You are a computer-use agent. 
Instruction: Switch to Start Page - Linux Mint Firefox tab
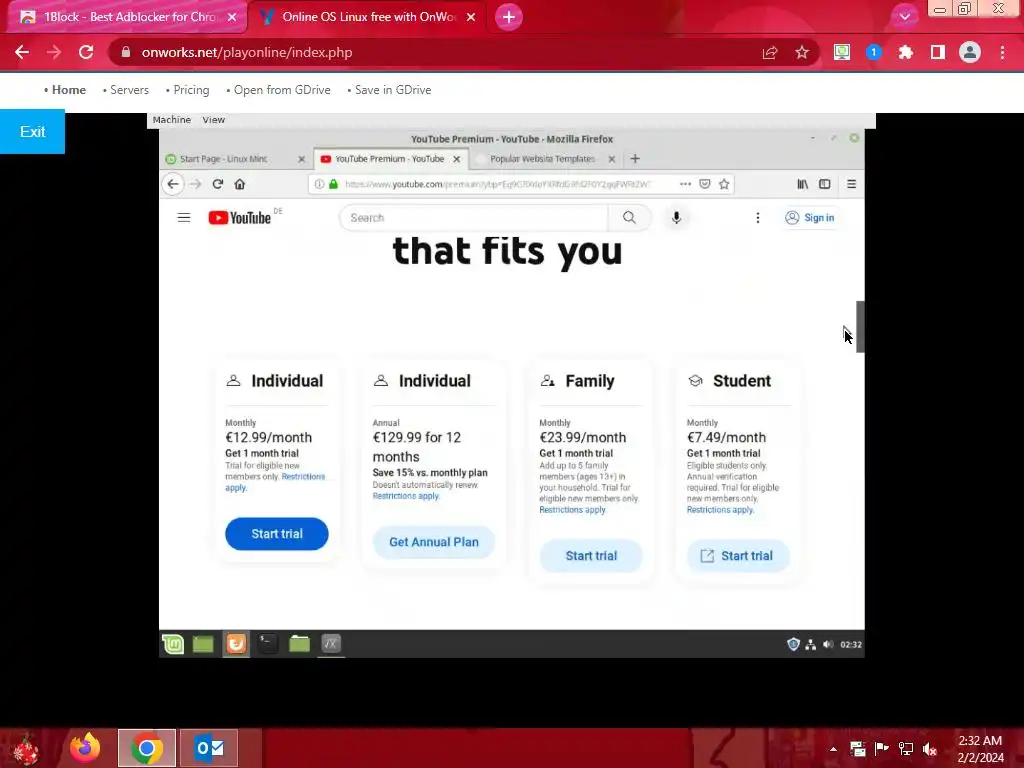click(x=223, y=159)
